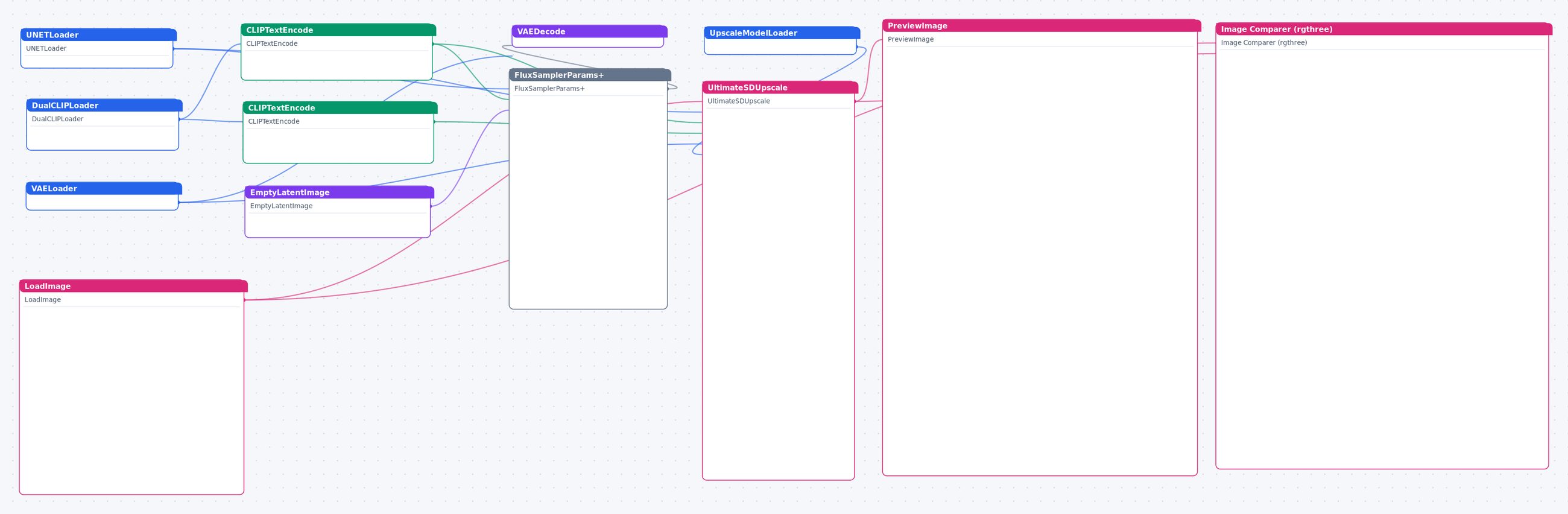Click the UpscaleModelLoader node header
Image resolution: width=1568 pixels, height=514 pixels.
782,33
